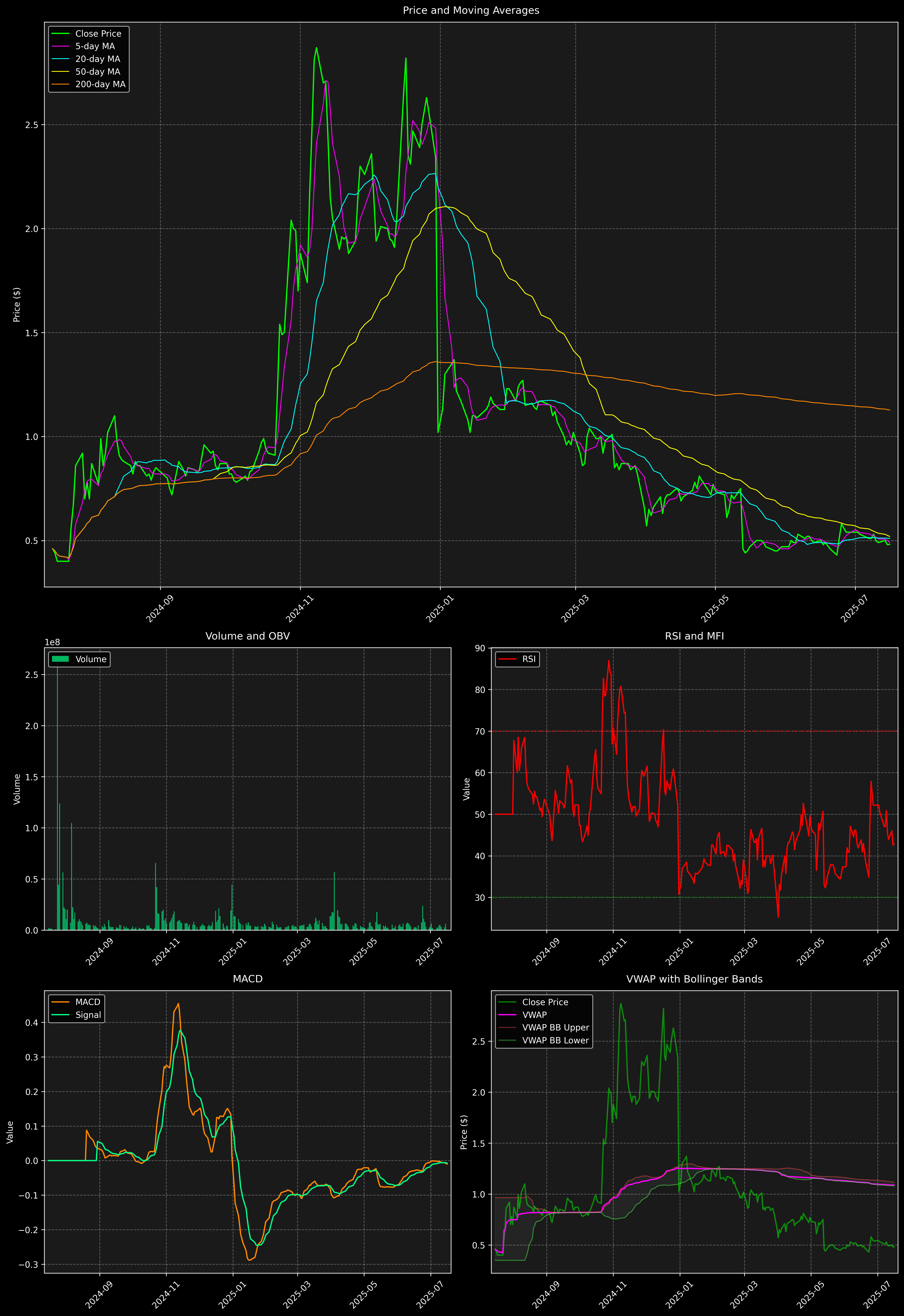
Task: Select 'Close Price' legend entry in VWAP chart
Action: click(533, 1002)
